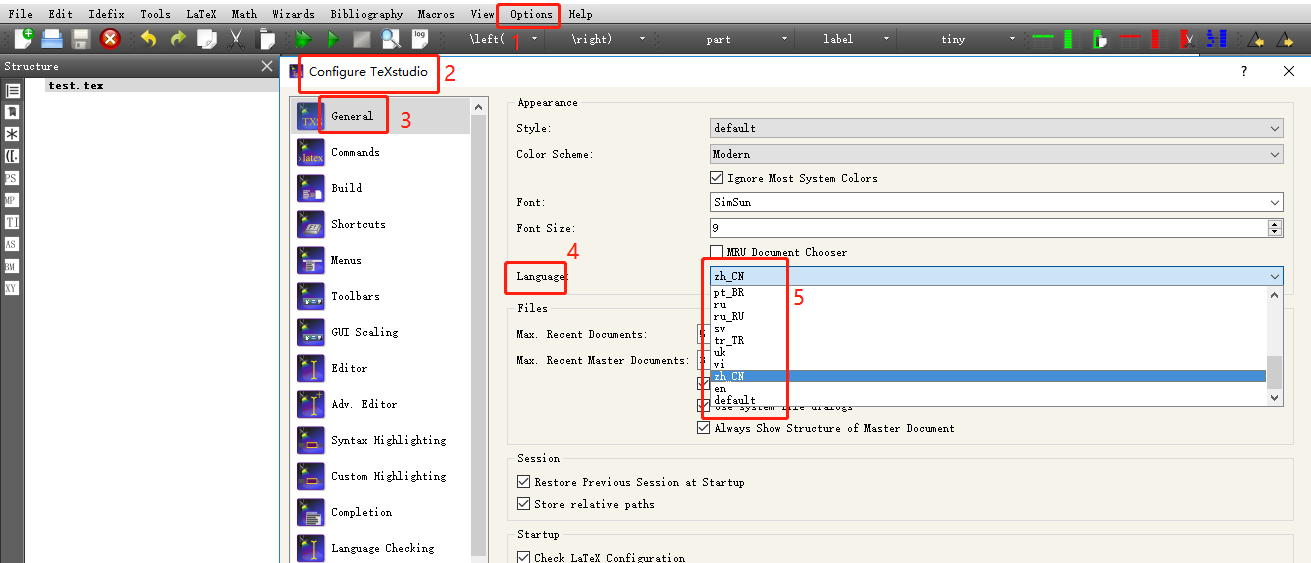The height and width of the screenshot is (563, 1311).
Task: Click the green add table row icon
Action: [x=1043, y=39]
